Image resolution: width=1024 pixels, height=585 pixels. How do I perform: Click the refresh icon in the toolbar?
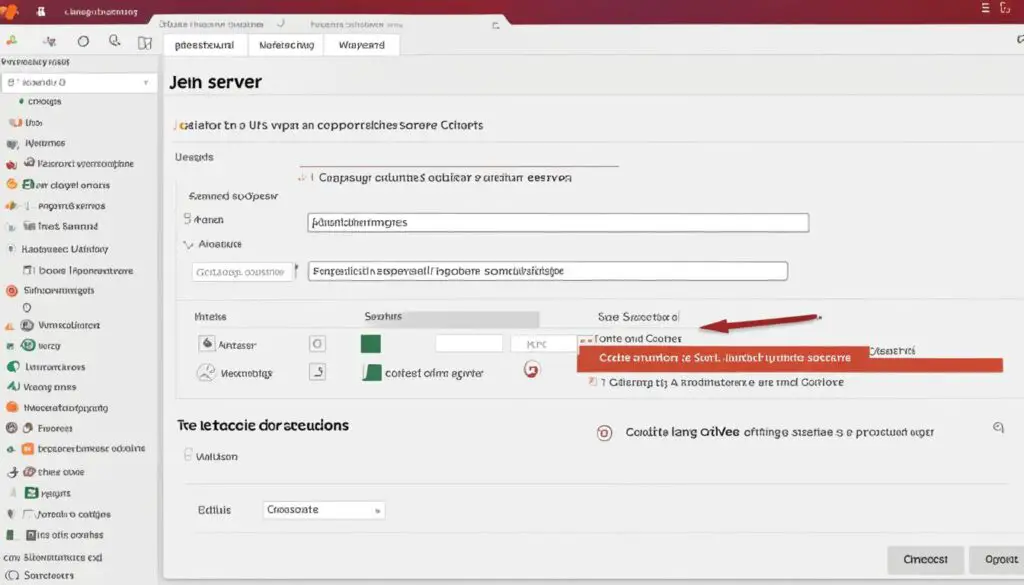(82, 41)
